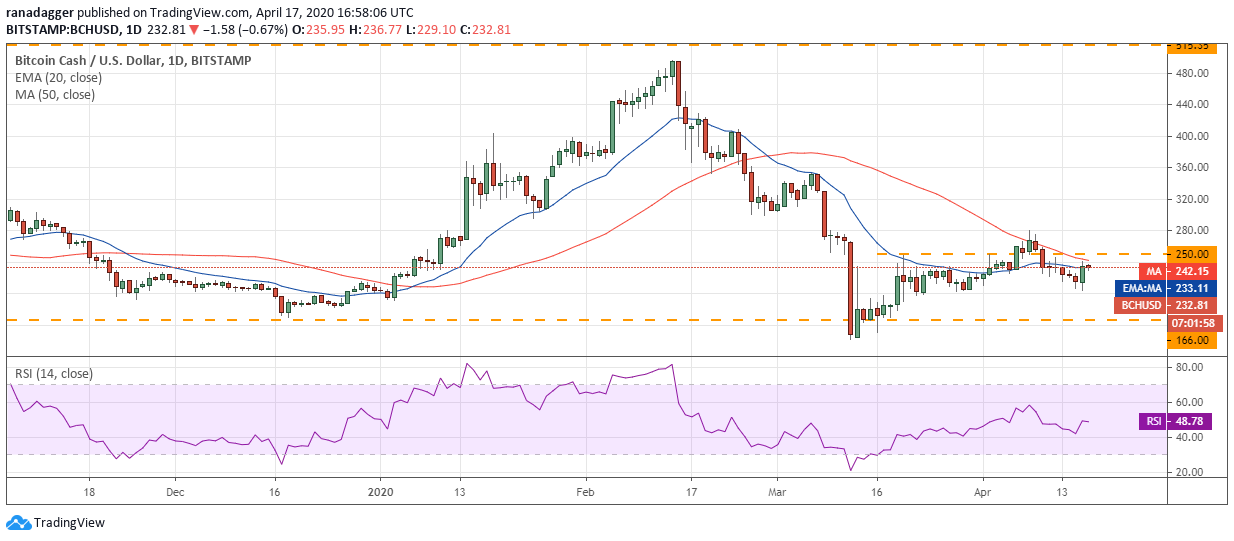Viewport: 1234px width, 541px height.
Task: Click the 'MA (50, close)' indicator legend
Action: click(55, 95)
